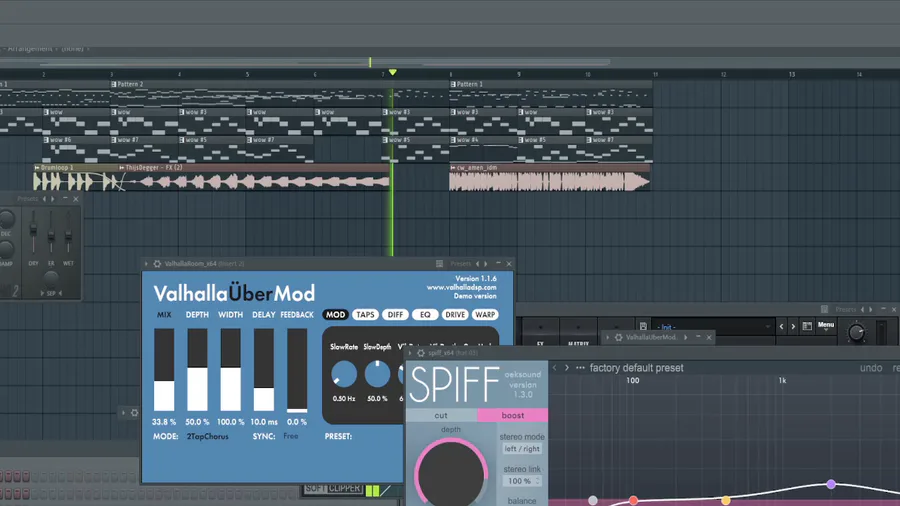Screen dimensions: 900x506
Task: Open the SPIFF preset options three-dot menu
Action: [580, 368]
